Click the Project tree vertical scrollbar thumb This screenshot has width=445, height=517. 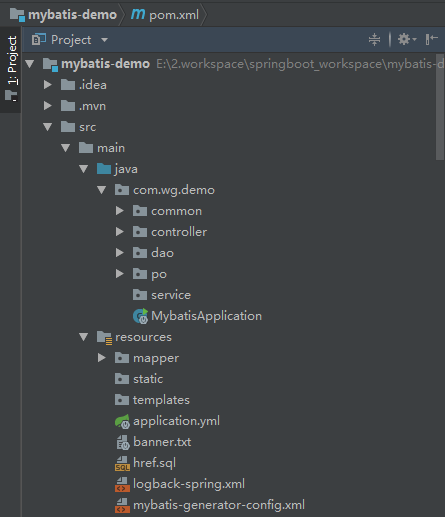click(x=440, y=107)
